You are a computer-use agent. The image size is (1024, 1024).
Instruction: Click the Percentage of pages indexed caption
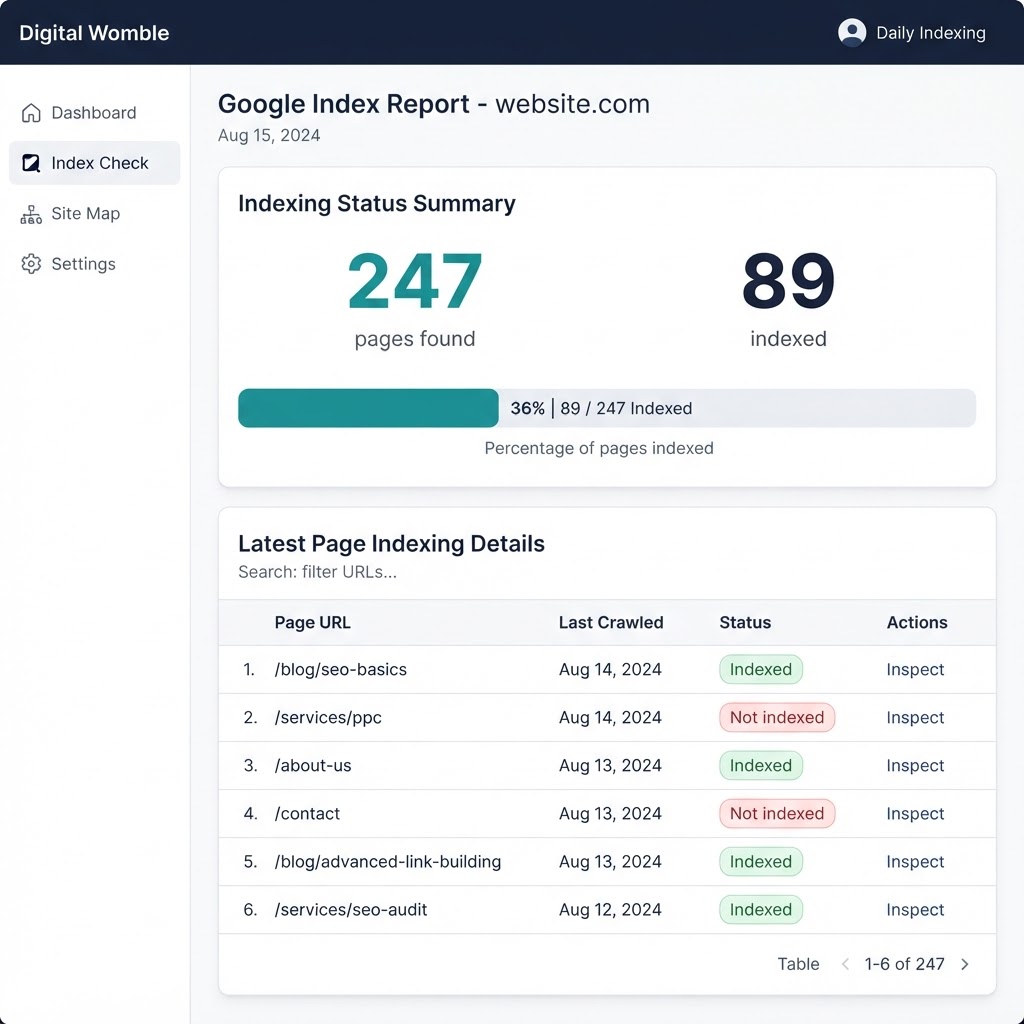click(599, 448)
